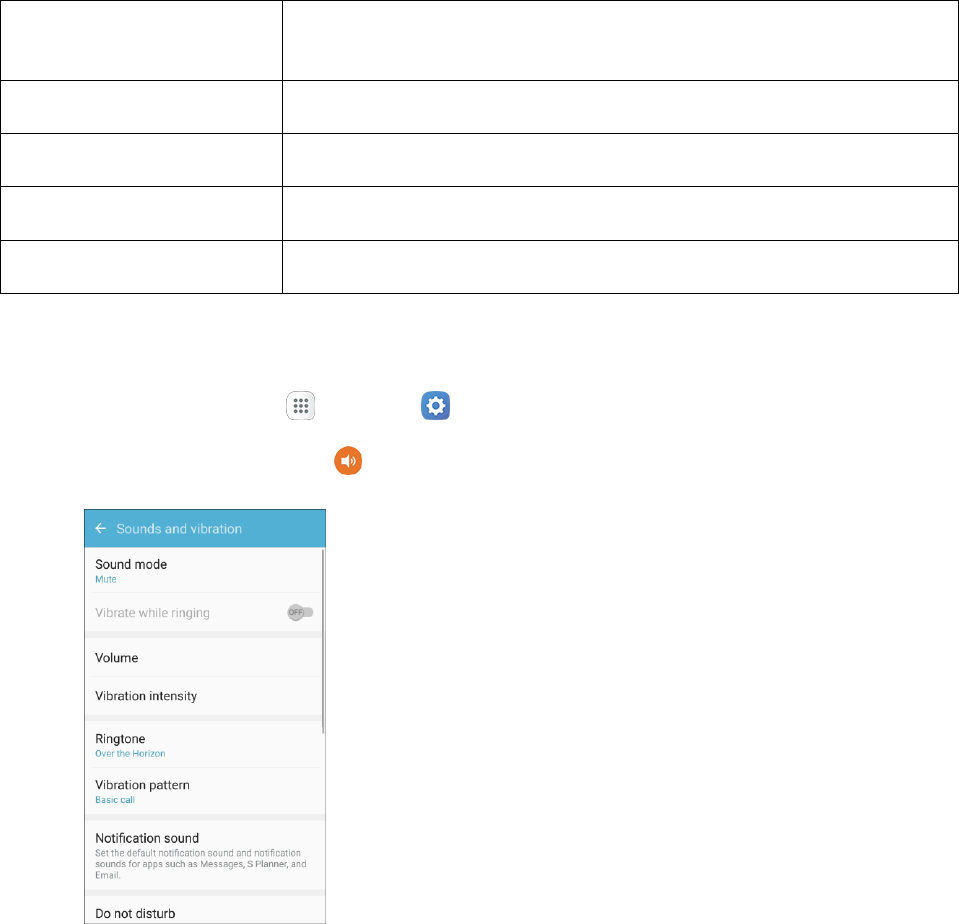Go back using the header arrow
The height and width of the screenshot is (924, 959).
(101, 528)
